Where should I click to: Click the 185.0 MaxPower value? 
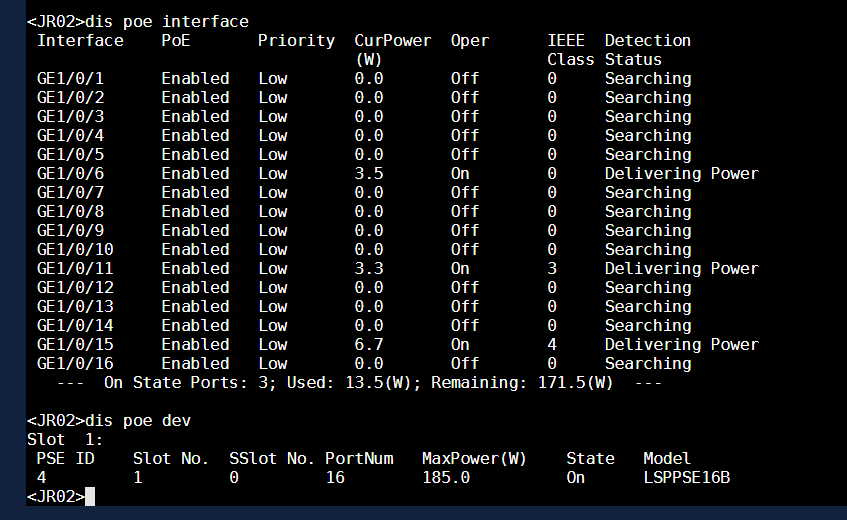(x=446, y=478)
